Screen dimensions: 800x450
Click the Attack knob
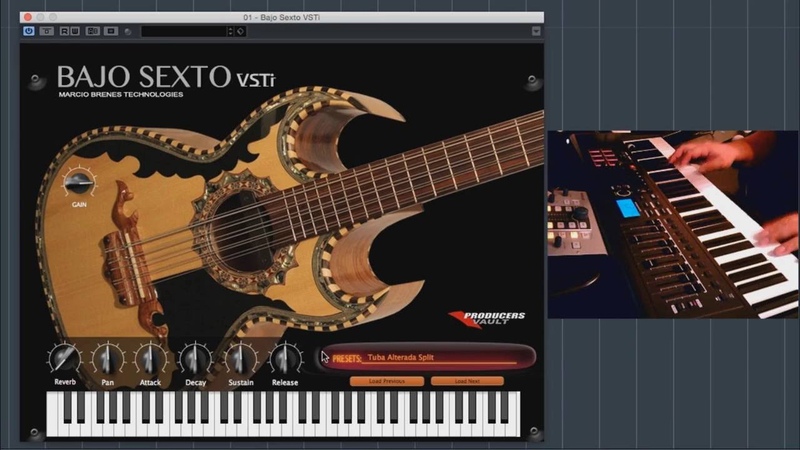(150, 360)
